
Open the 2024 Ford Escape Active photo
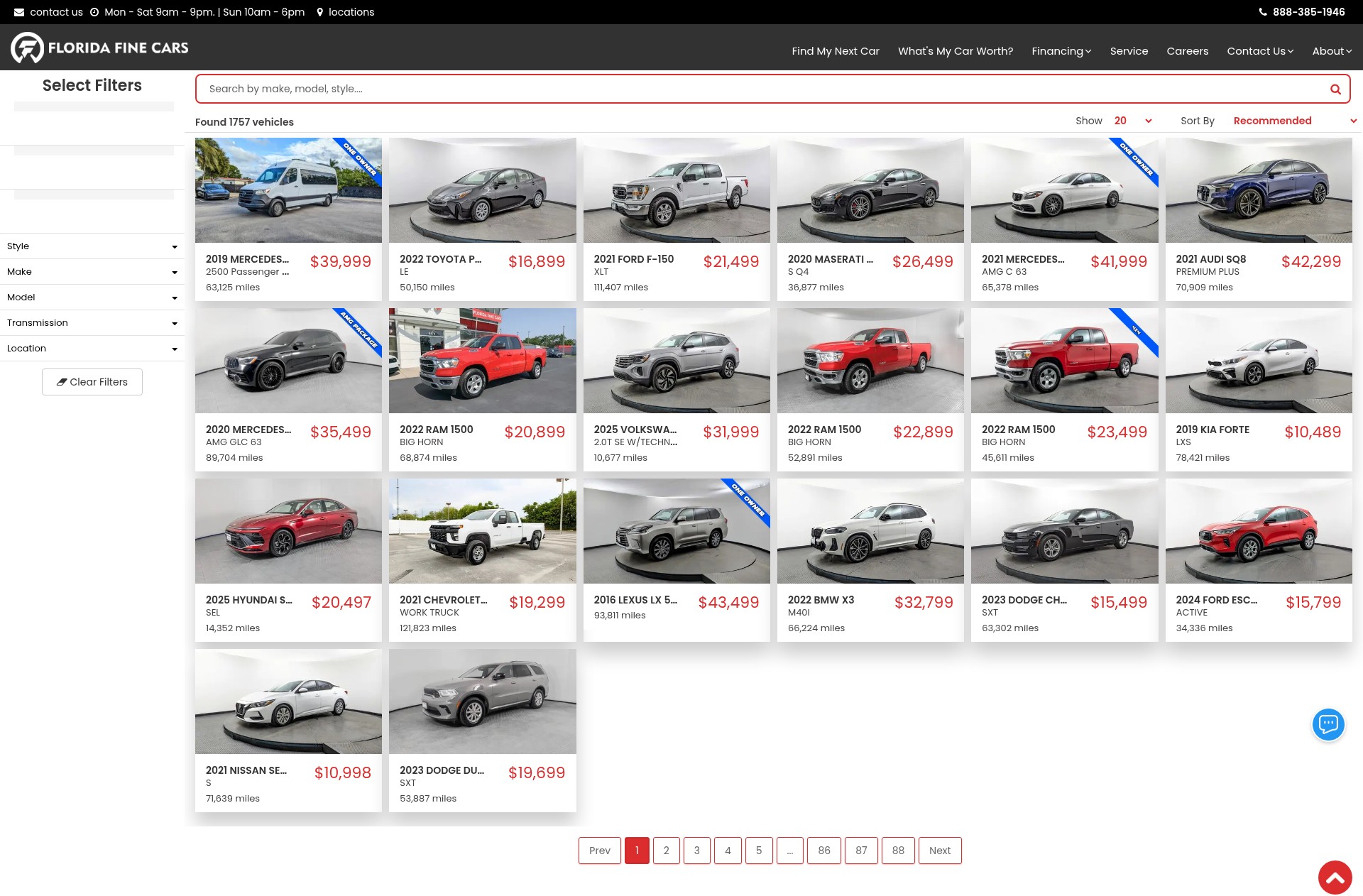(x=1259, y=531)
